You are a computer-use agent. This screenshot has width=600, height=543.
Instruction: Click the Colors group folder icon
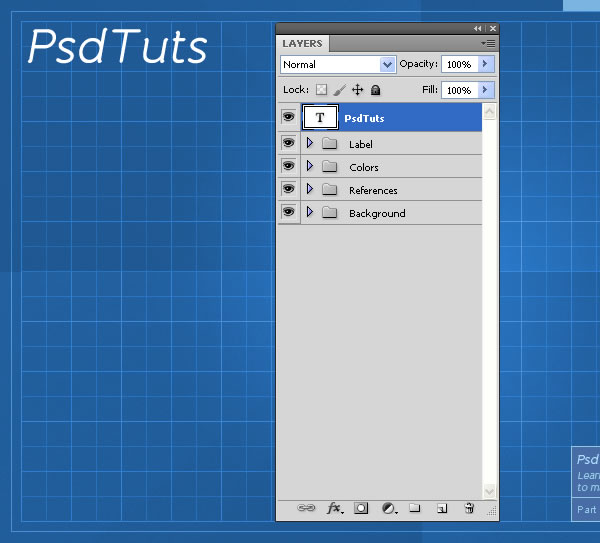[329, 166]
